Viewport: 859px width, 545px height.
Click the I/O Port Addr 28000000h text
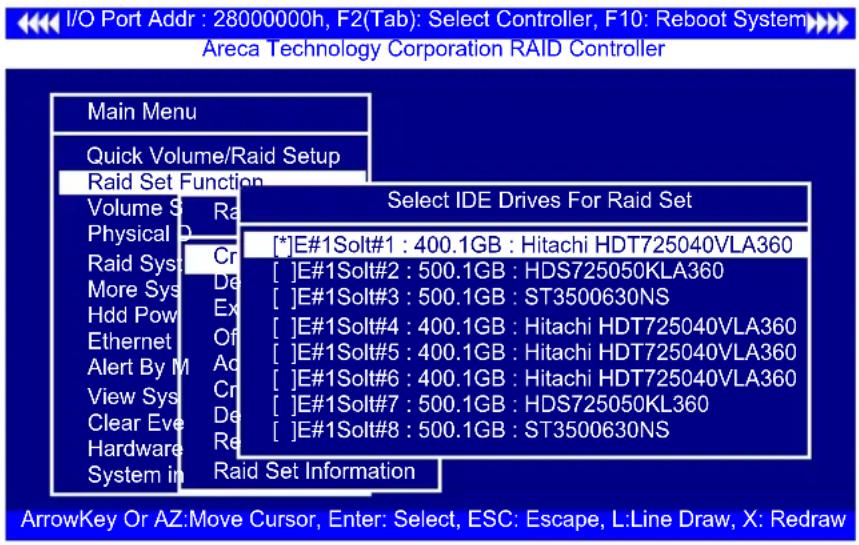[195, 21]
